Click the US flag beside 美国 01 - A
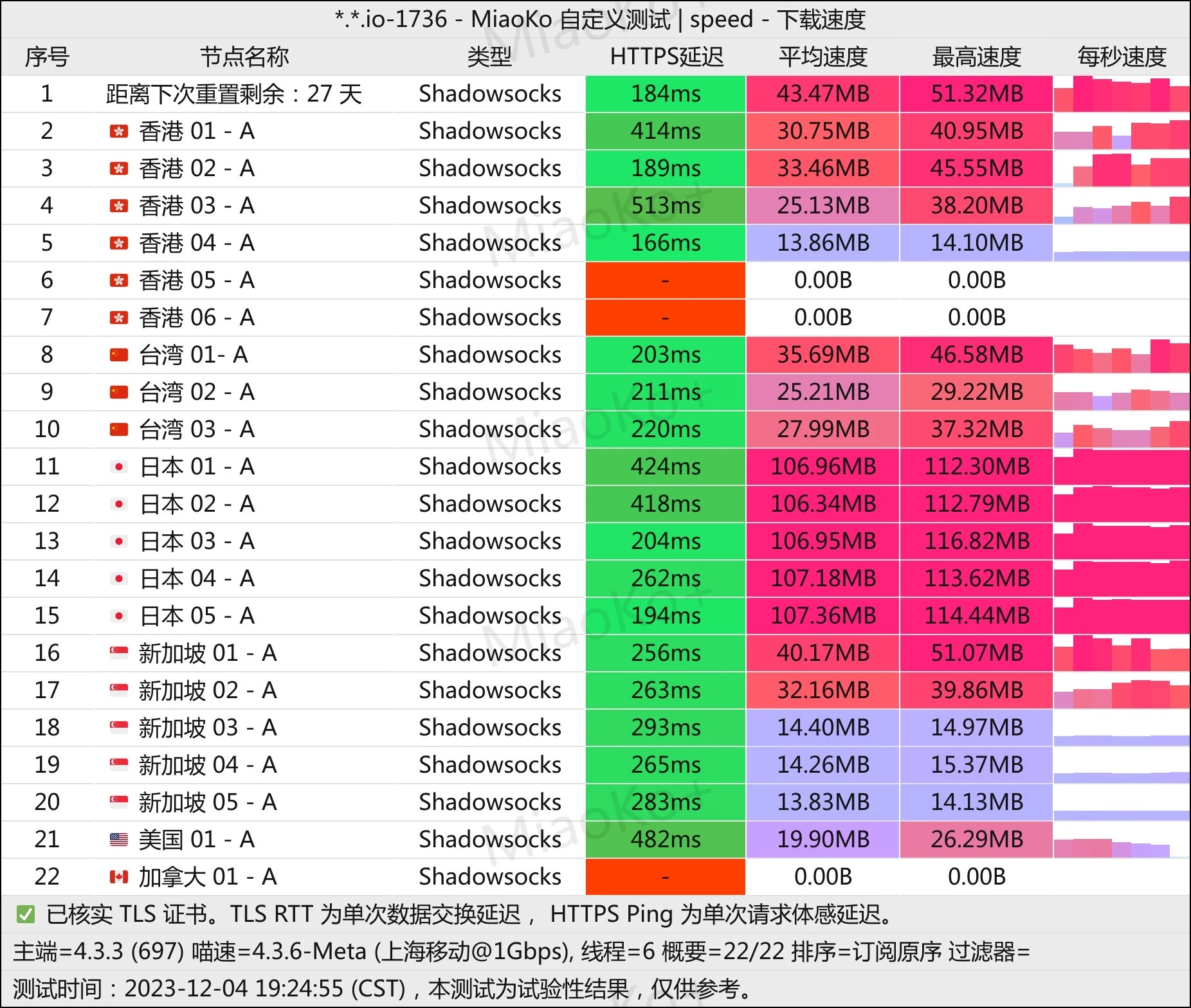 (x=118, y=840)
